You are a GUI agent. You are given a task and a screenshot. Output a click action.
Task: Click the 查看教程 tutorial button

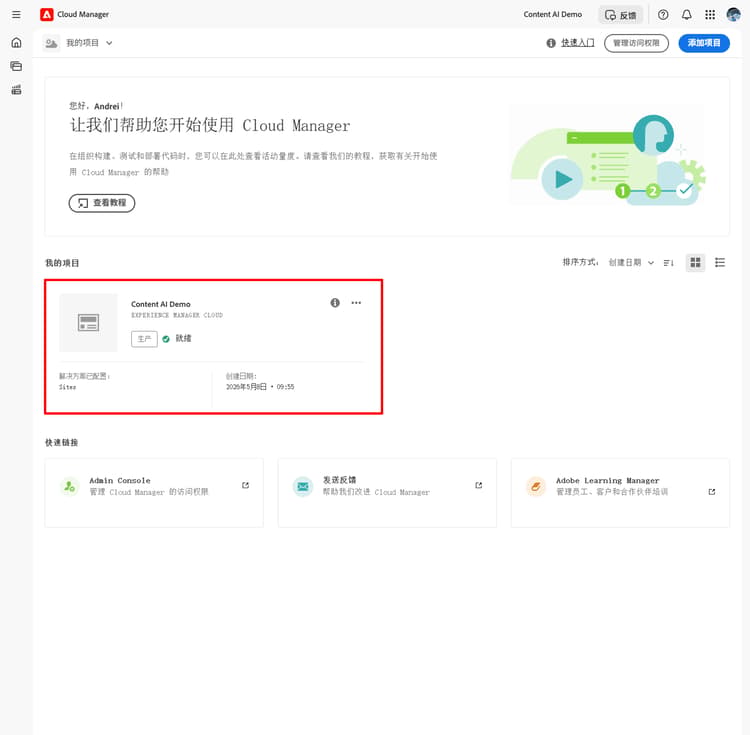[x=102, y=203]
